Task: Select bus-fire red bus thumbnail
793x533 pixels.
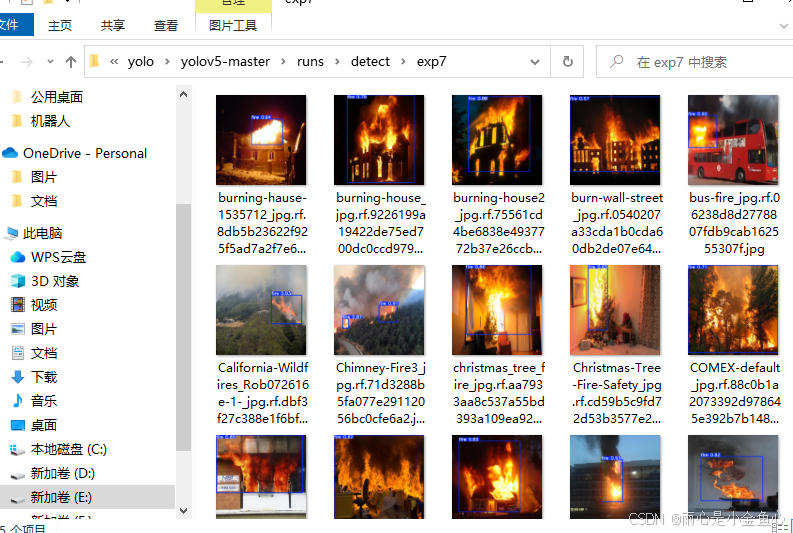Action: (x=733, y=140)
